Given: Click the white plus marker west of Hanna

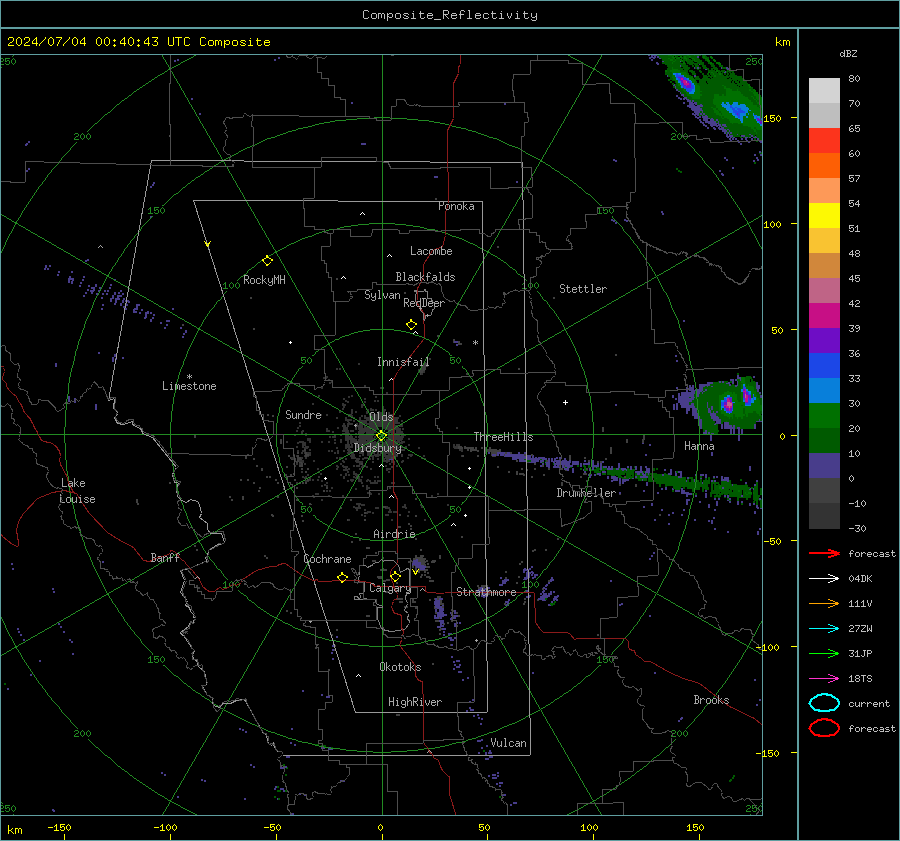Looking at the screenshot, I should [565, 402].
